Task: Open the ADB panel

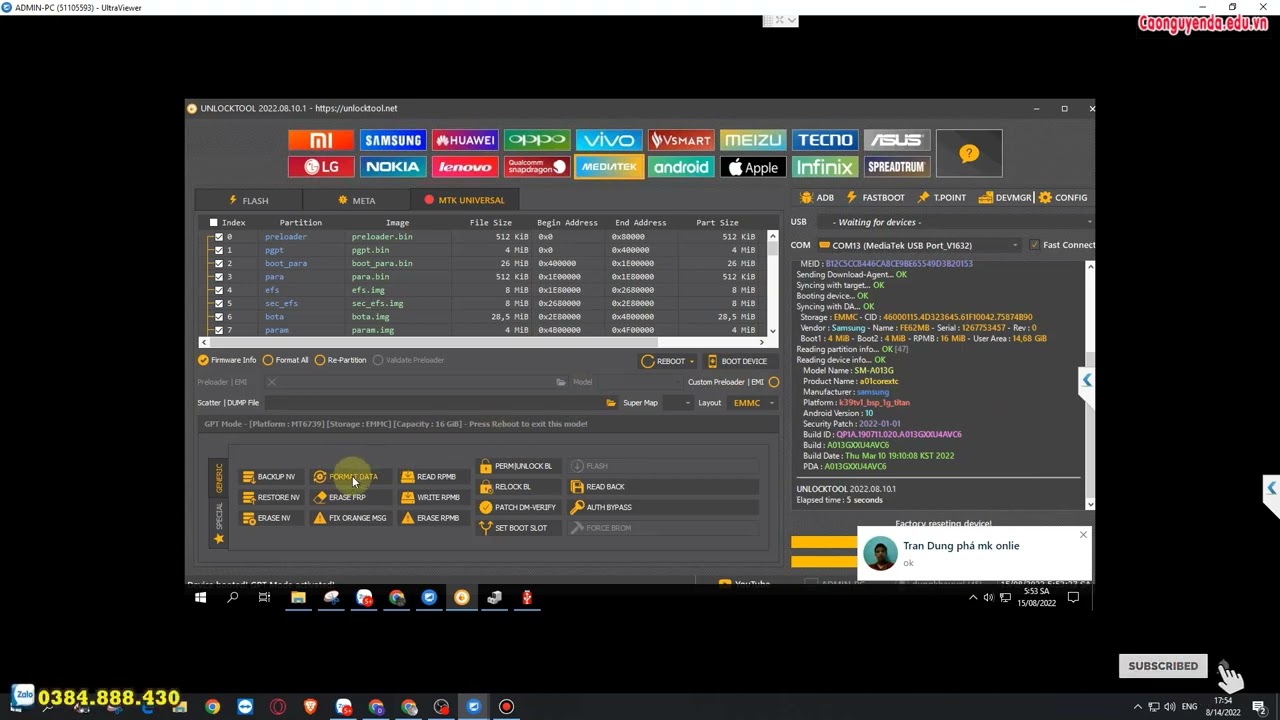Action: click(817, 198)
